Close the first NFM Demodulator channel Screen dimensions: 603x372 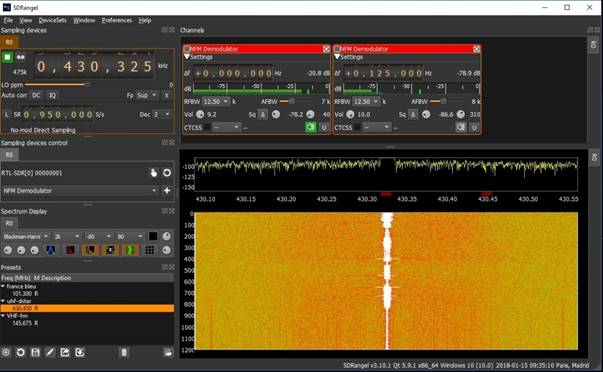pyautogui.click(x=326, y=49)
